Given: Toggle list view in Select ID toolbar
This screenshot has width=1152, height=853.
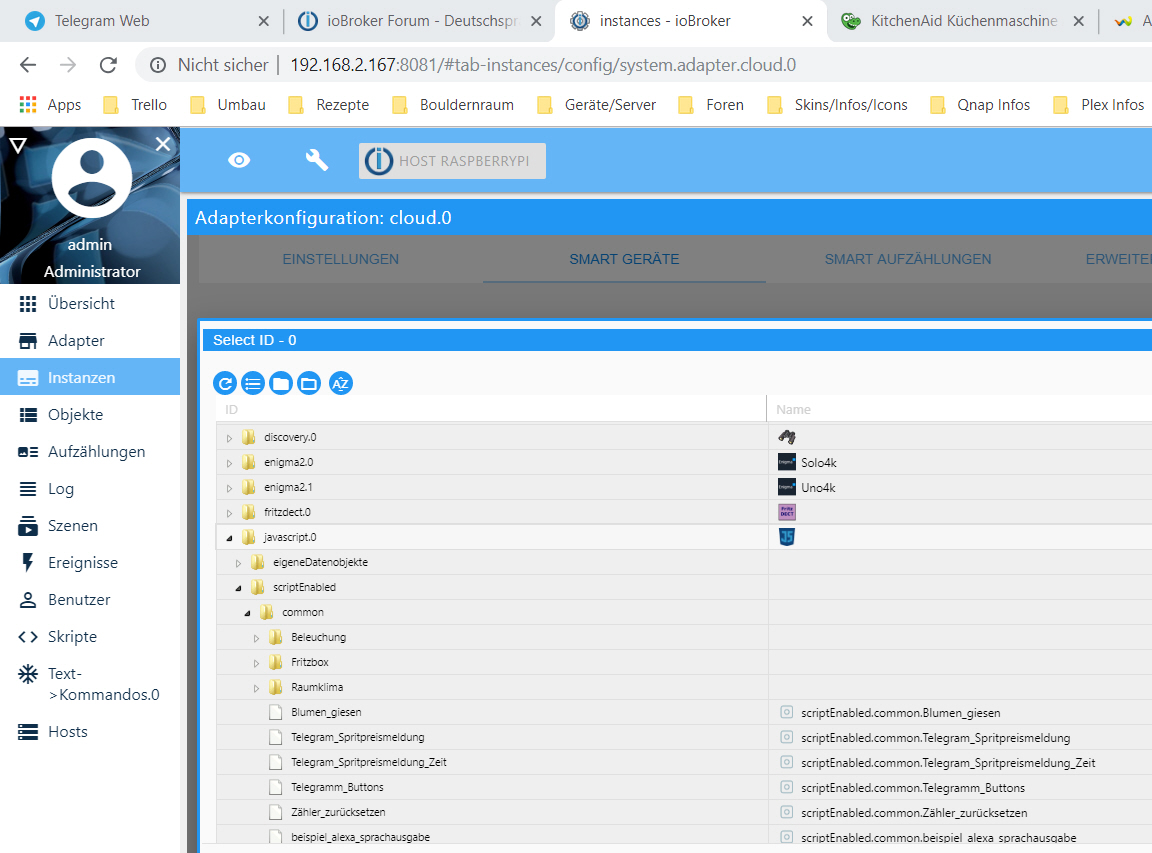Looking at the screenshot, I should click(253, 383).
